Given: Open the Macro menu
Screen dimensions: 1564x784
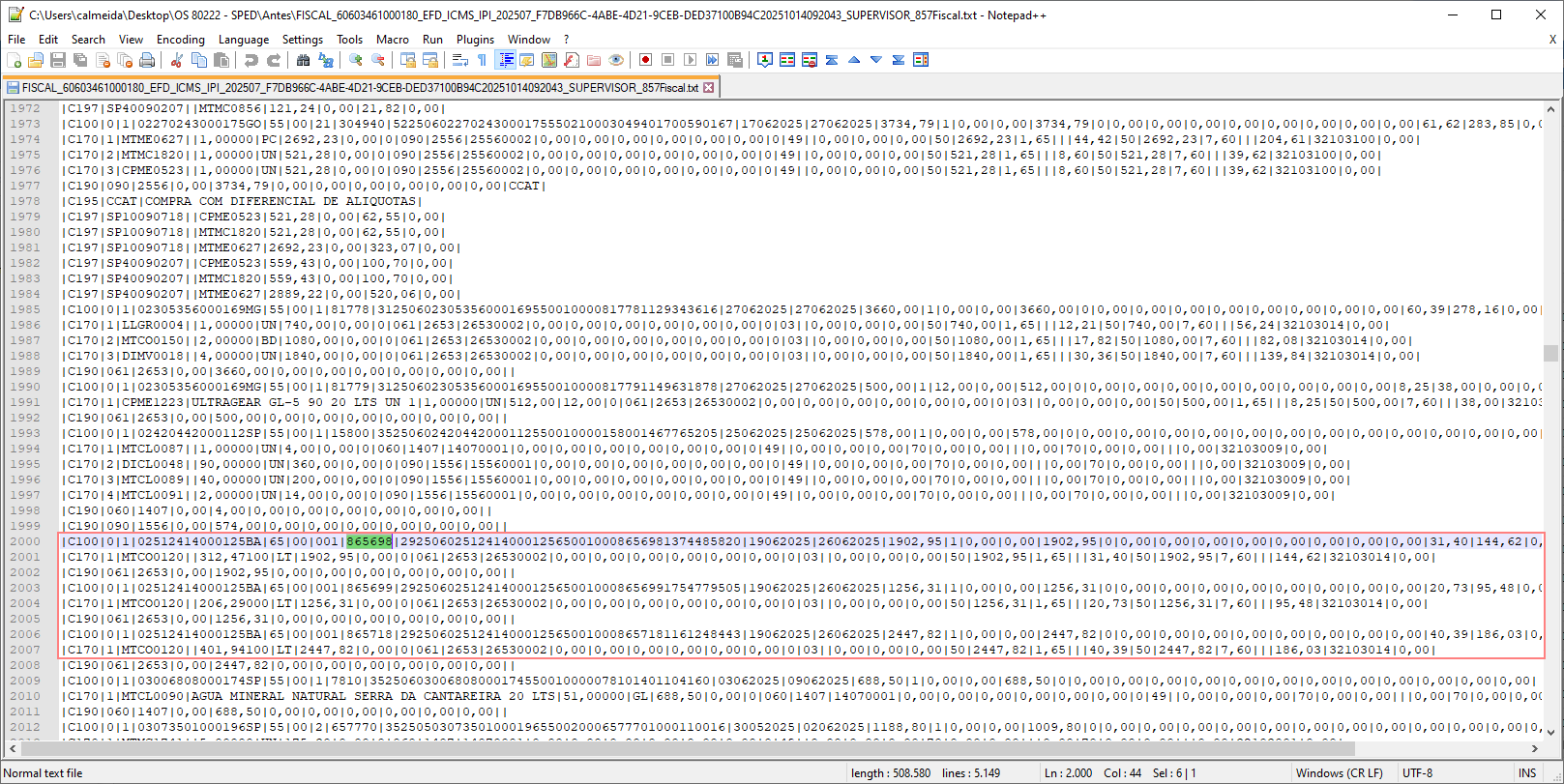Looking at the screenshot, I should (x=392, y=40).
